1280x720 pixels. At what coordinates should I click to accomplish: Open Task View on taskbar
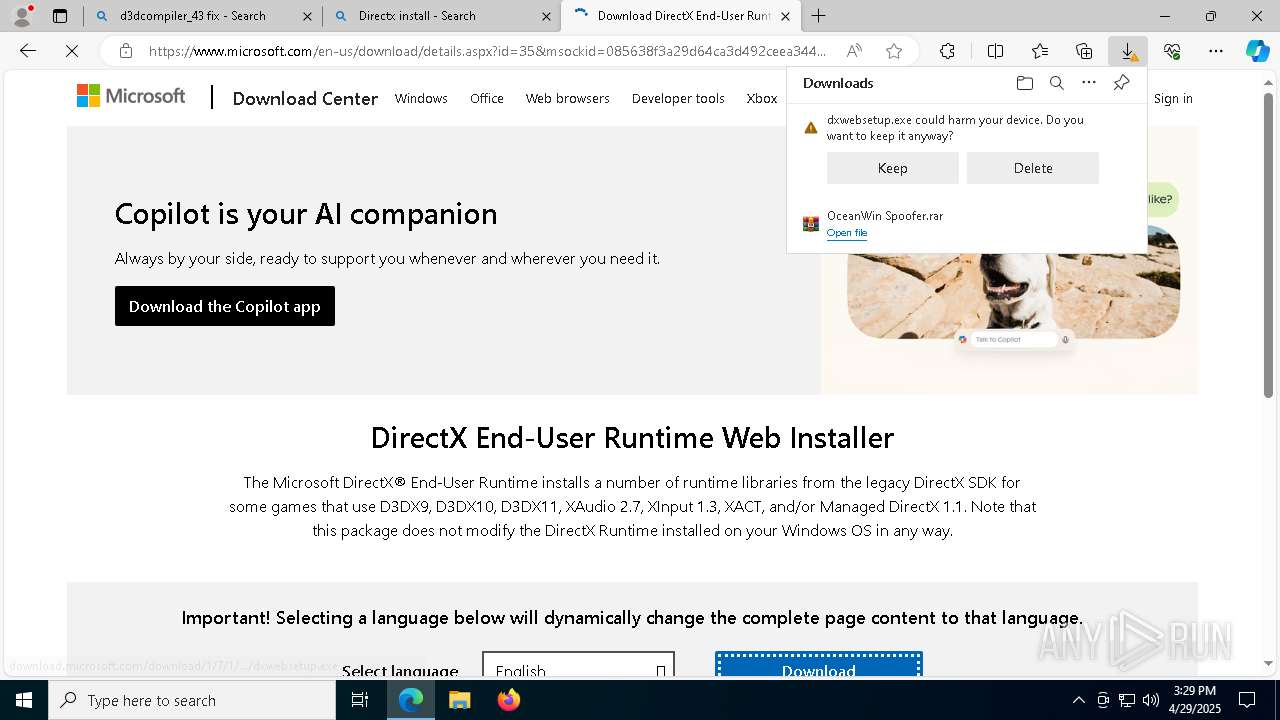[361, 700]
